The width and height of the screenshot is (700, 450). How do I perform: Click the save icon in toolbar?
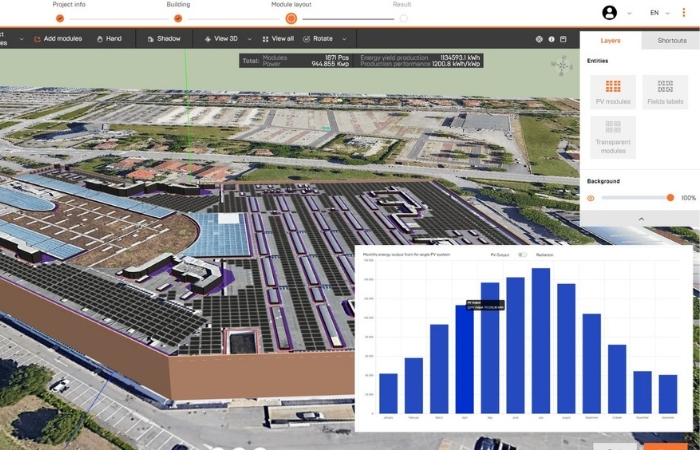point(563,39)
